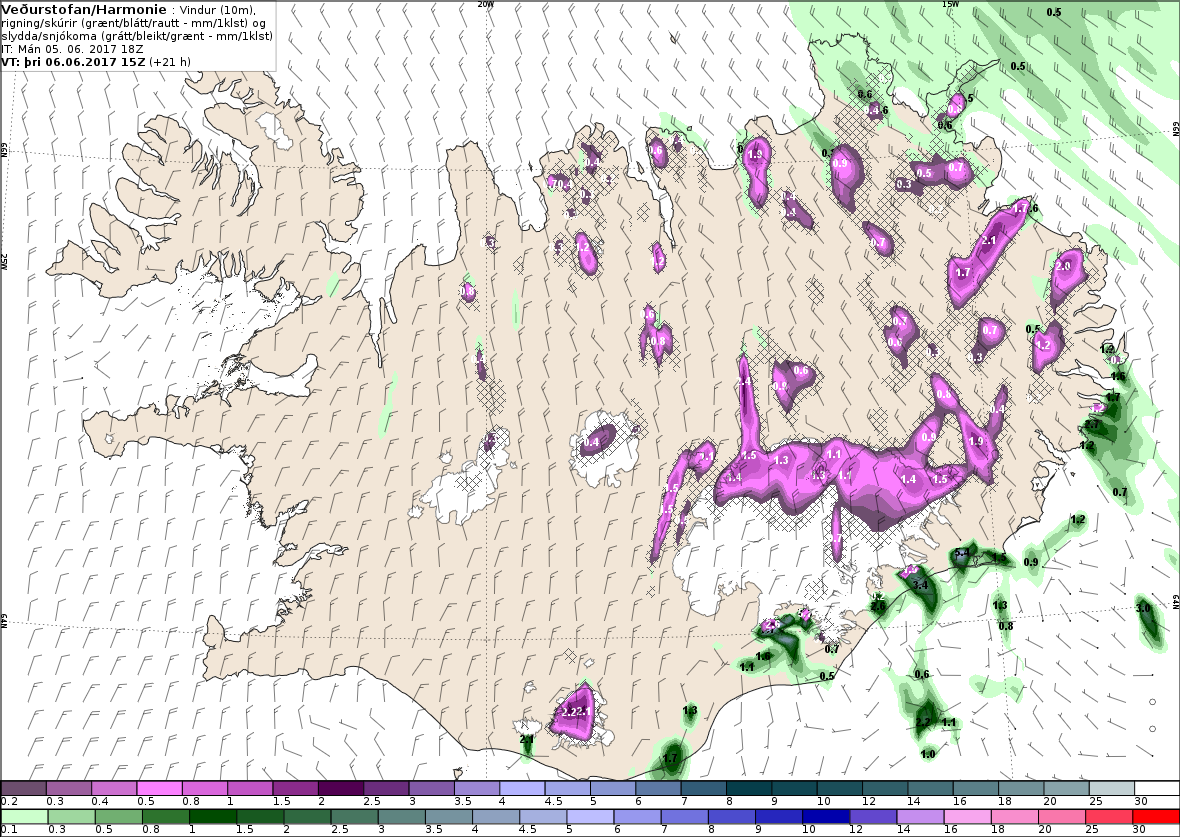Click the '2.4' snow value on map
Image resolution: width=1180 pixels, height=837 pixels.
(744, 382)
